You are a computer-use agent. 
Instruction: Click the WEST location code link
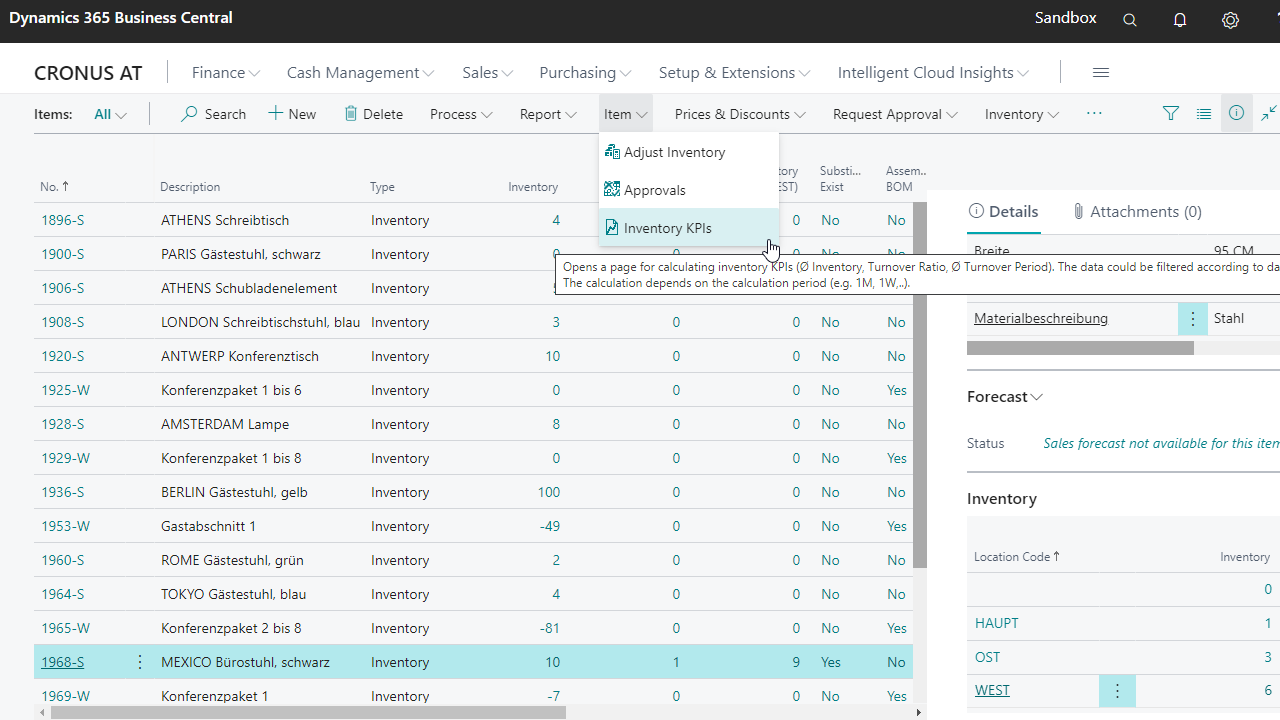tap(992, 690)
